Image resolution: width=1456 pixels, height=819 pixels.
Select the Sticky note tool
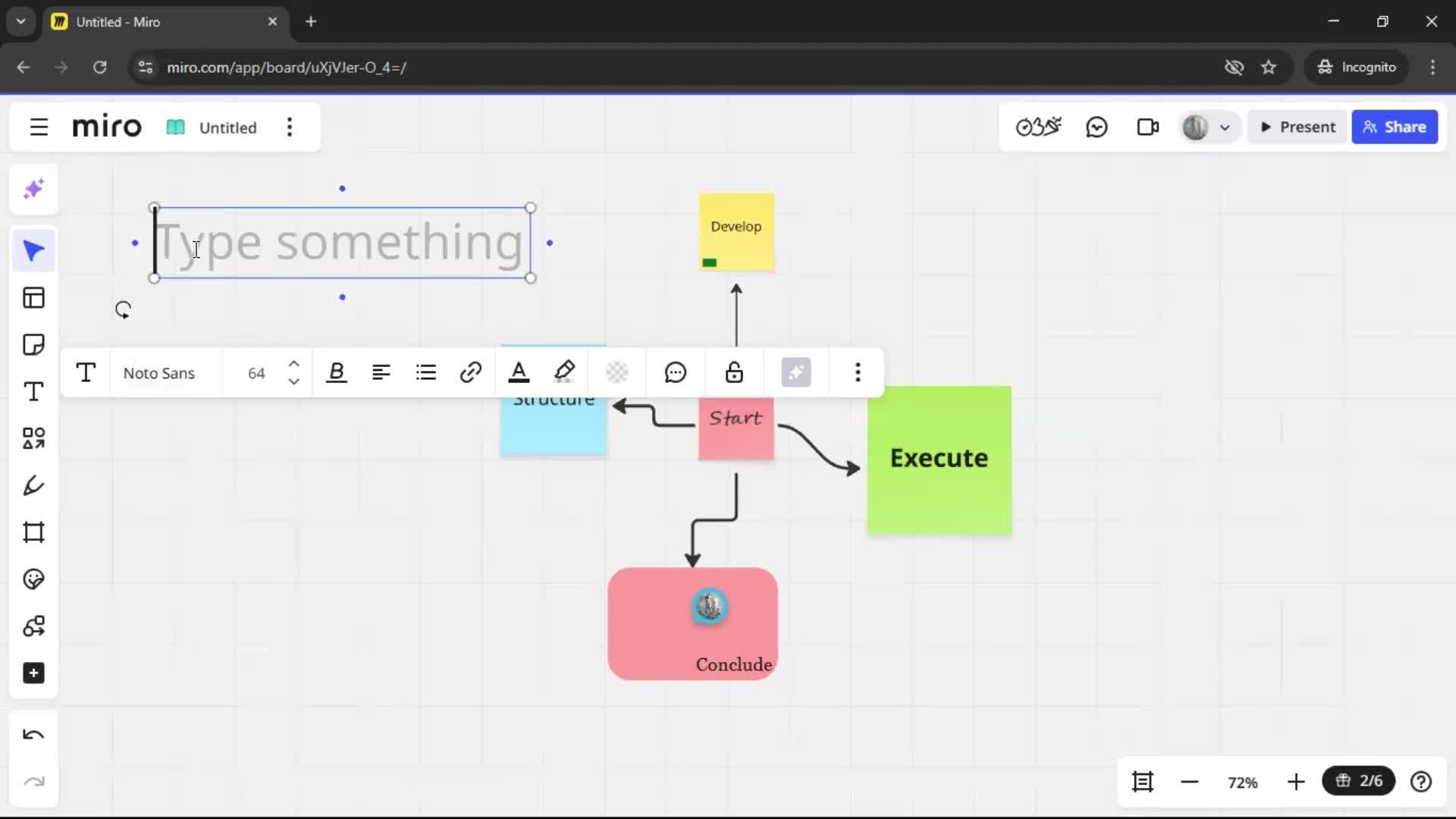coord(33,345)
